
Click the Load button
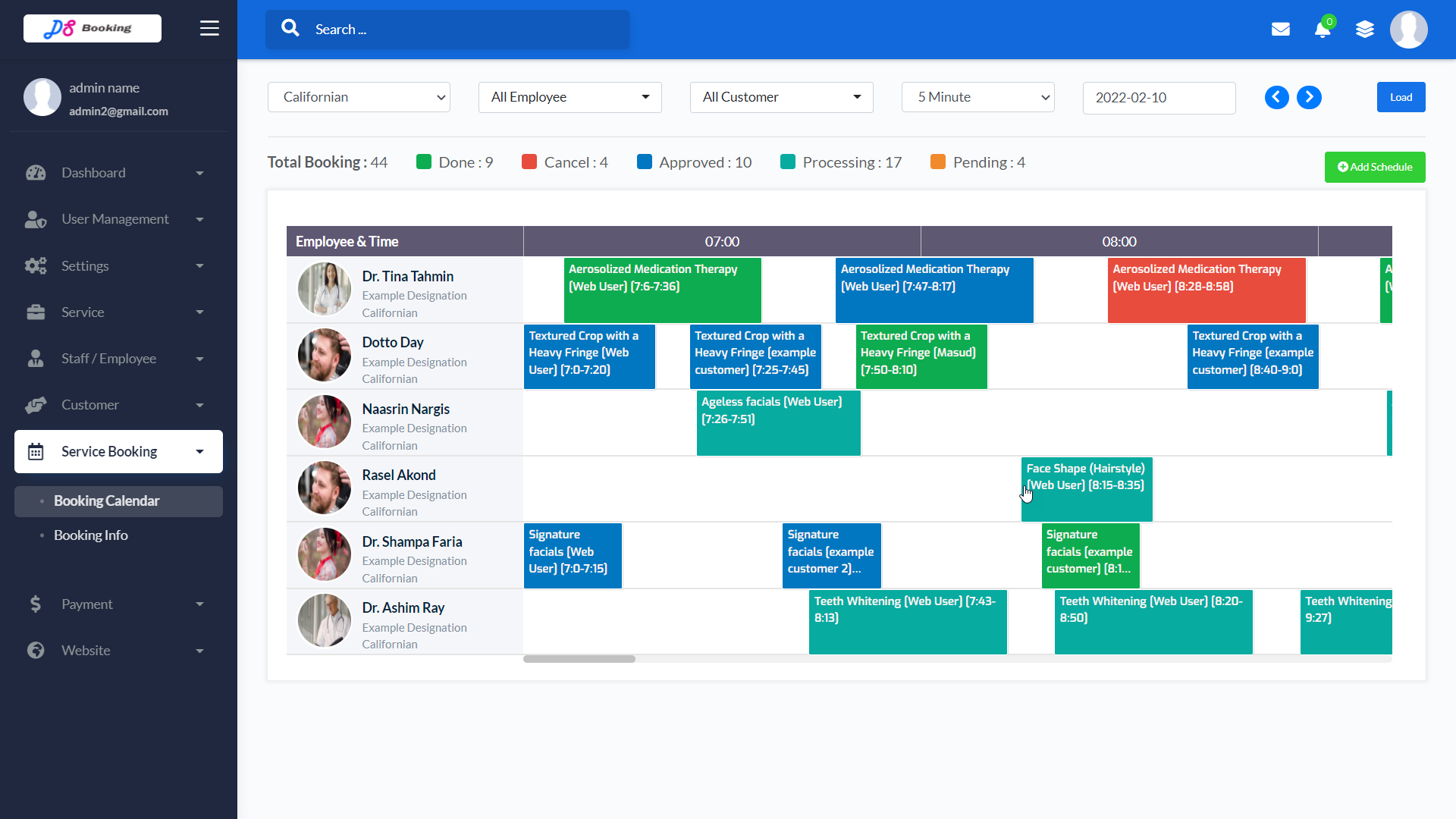pyautogui.click(x=1401, y=97)
